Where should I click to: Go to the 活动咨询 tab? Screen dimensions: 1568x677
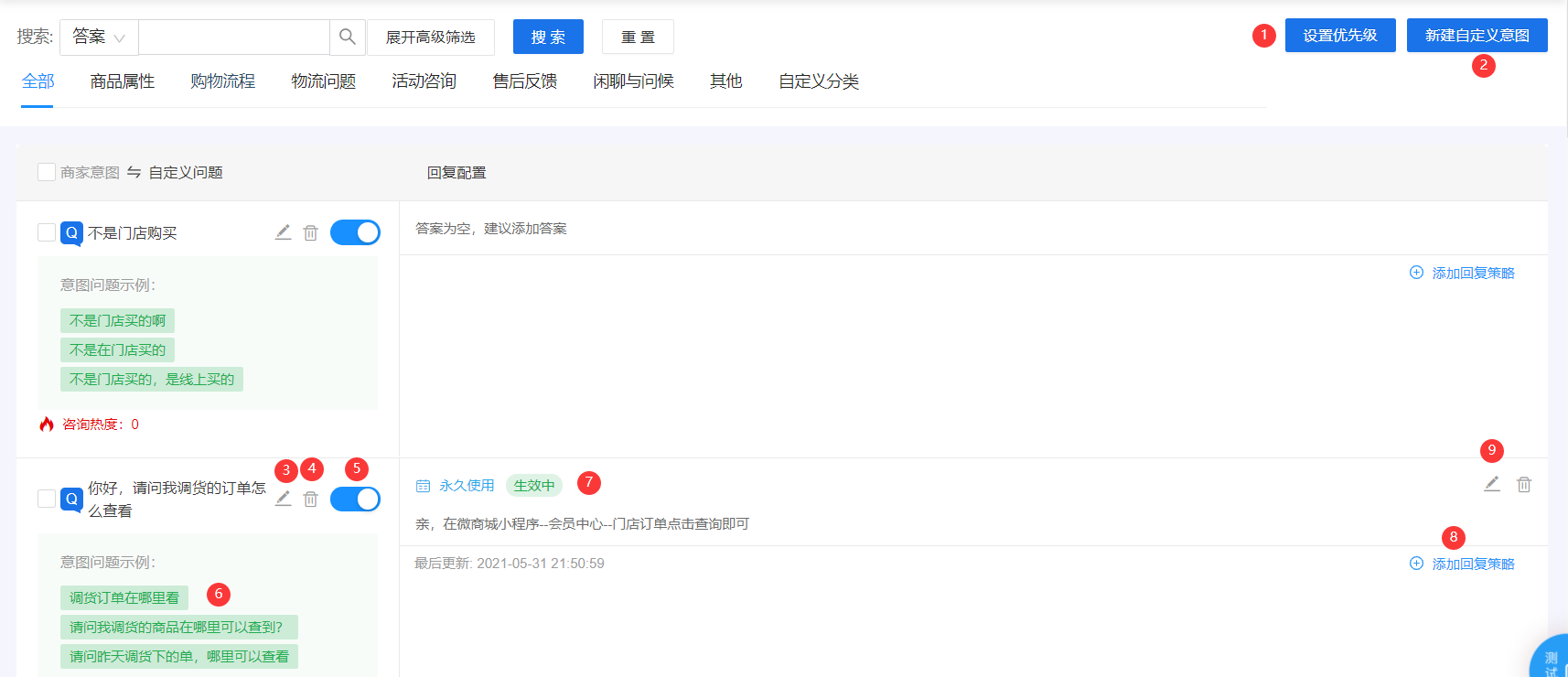pos(424,81)
